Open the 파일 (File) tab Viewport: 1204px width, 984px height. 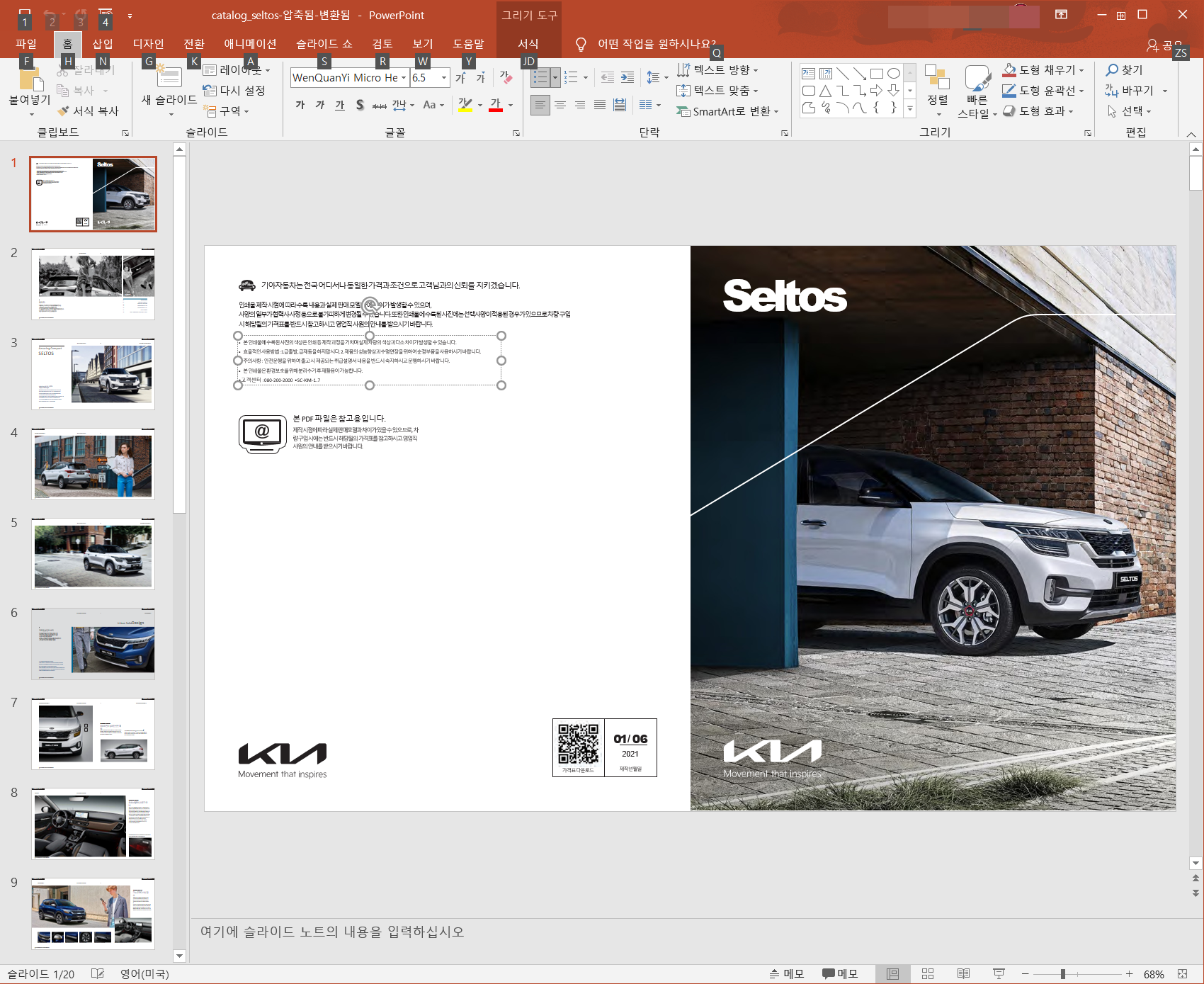click(26, 44)
